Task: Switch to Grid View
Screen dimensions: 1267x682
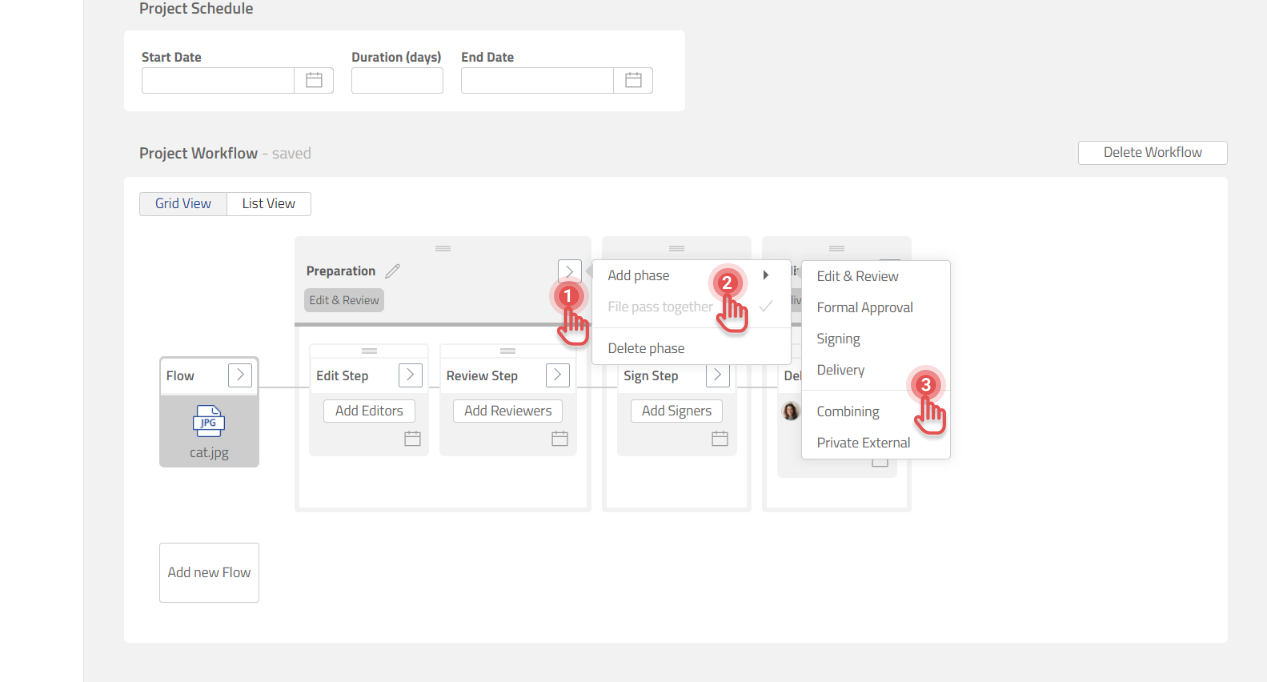Action: 183,203
